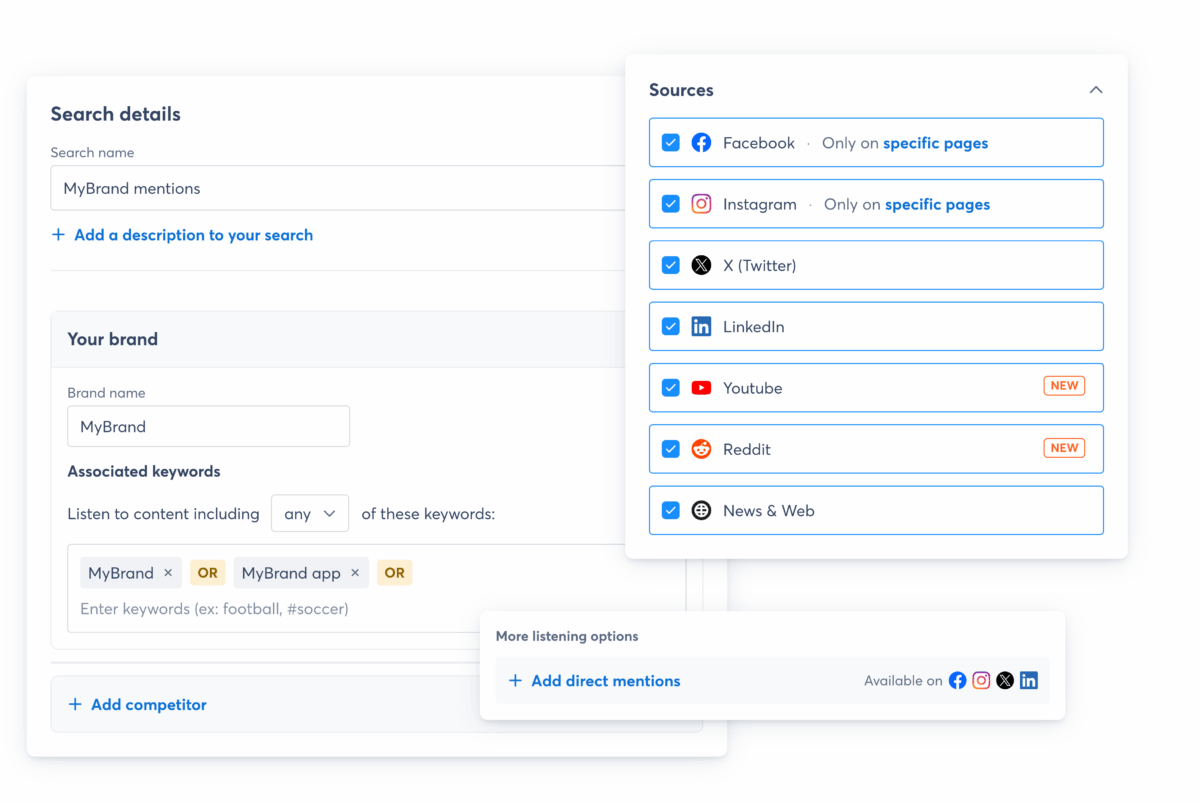The width and height of the screenshot is (1200, 802).
Task: Click Add a description to your search
Action: click(193, 235)
